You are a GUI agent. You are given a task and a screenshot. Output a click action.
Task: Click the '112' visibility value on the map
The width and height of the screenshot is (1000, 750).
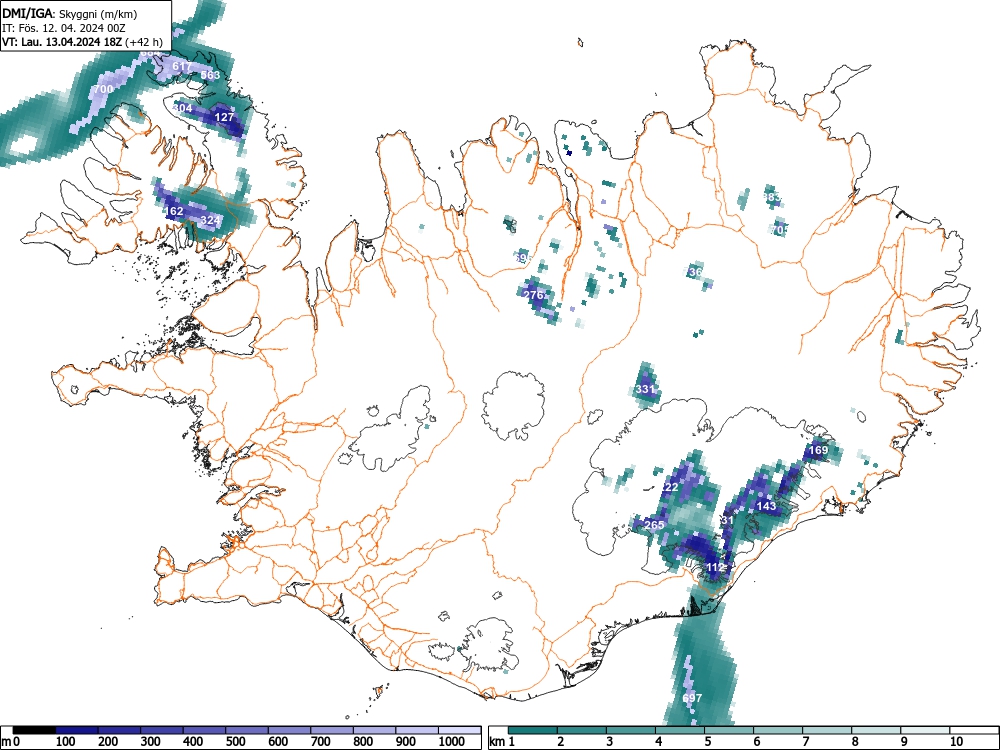coord(716,568)
